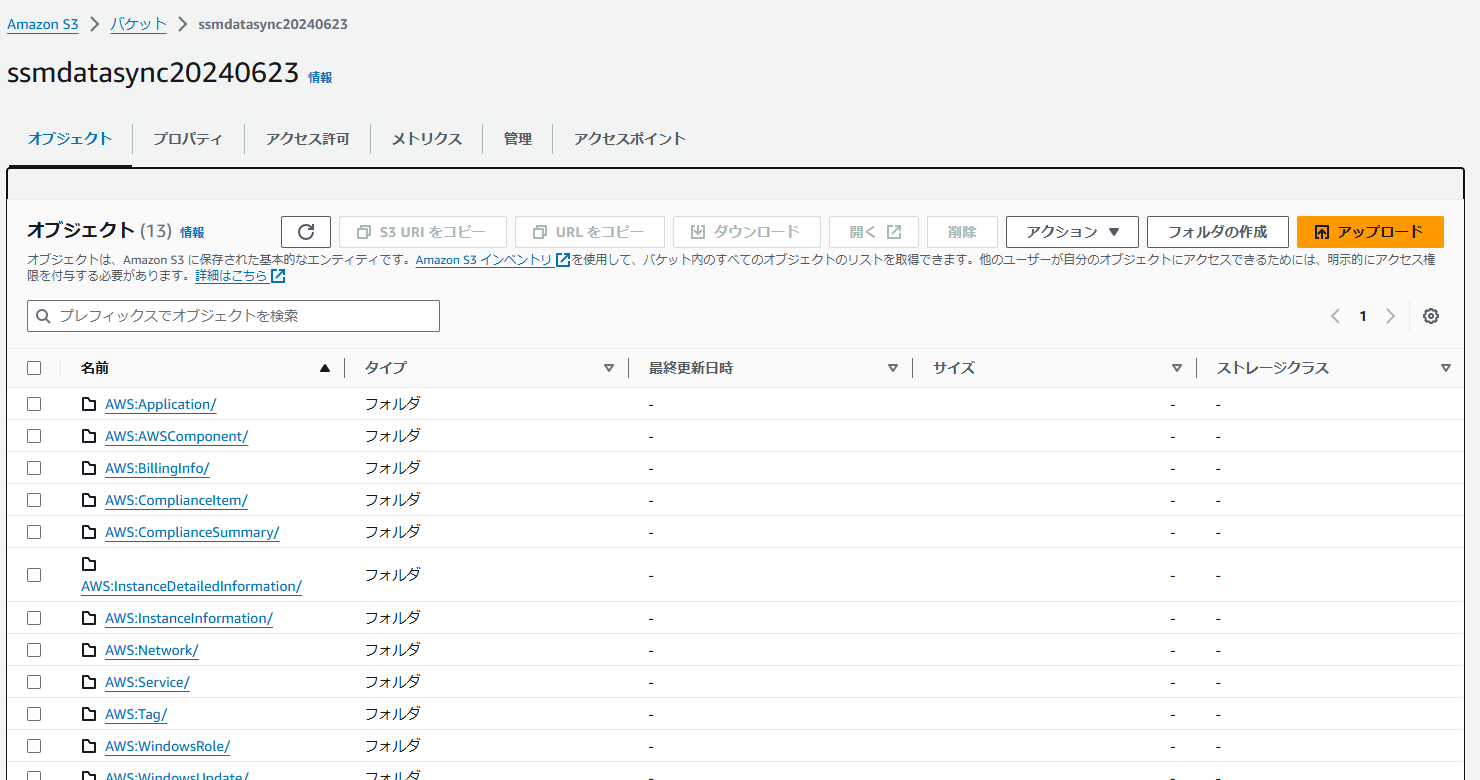
Task: Switch to the 管理 tab
Action: click(x=518, y=139)
